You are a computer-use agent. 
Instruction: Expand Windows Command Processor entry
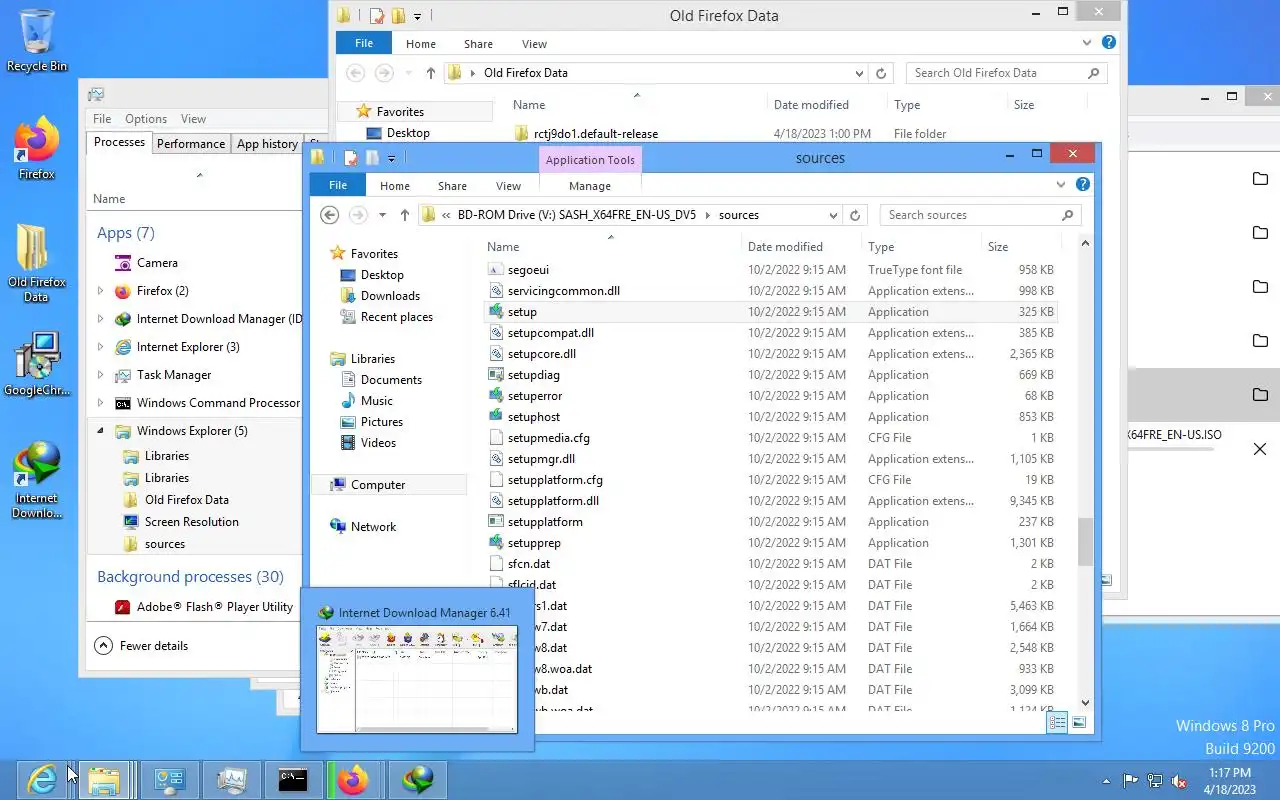tap(100, 403)
